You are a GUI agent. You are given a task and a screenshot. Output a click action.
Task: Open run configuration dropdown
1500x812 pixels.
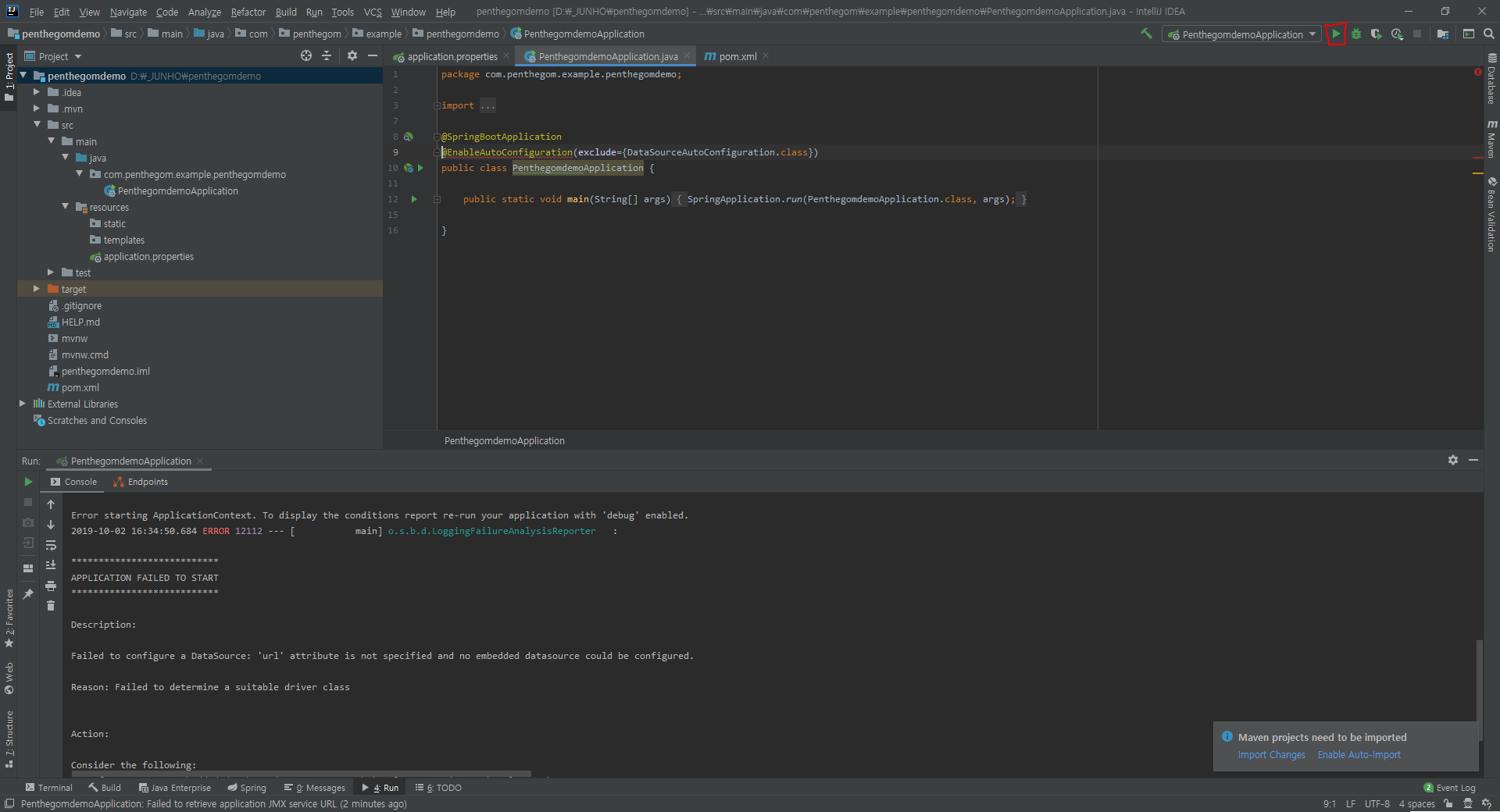click(x=1241, y=34)
